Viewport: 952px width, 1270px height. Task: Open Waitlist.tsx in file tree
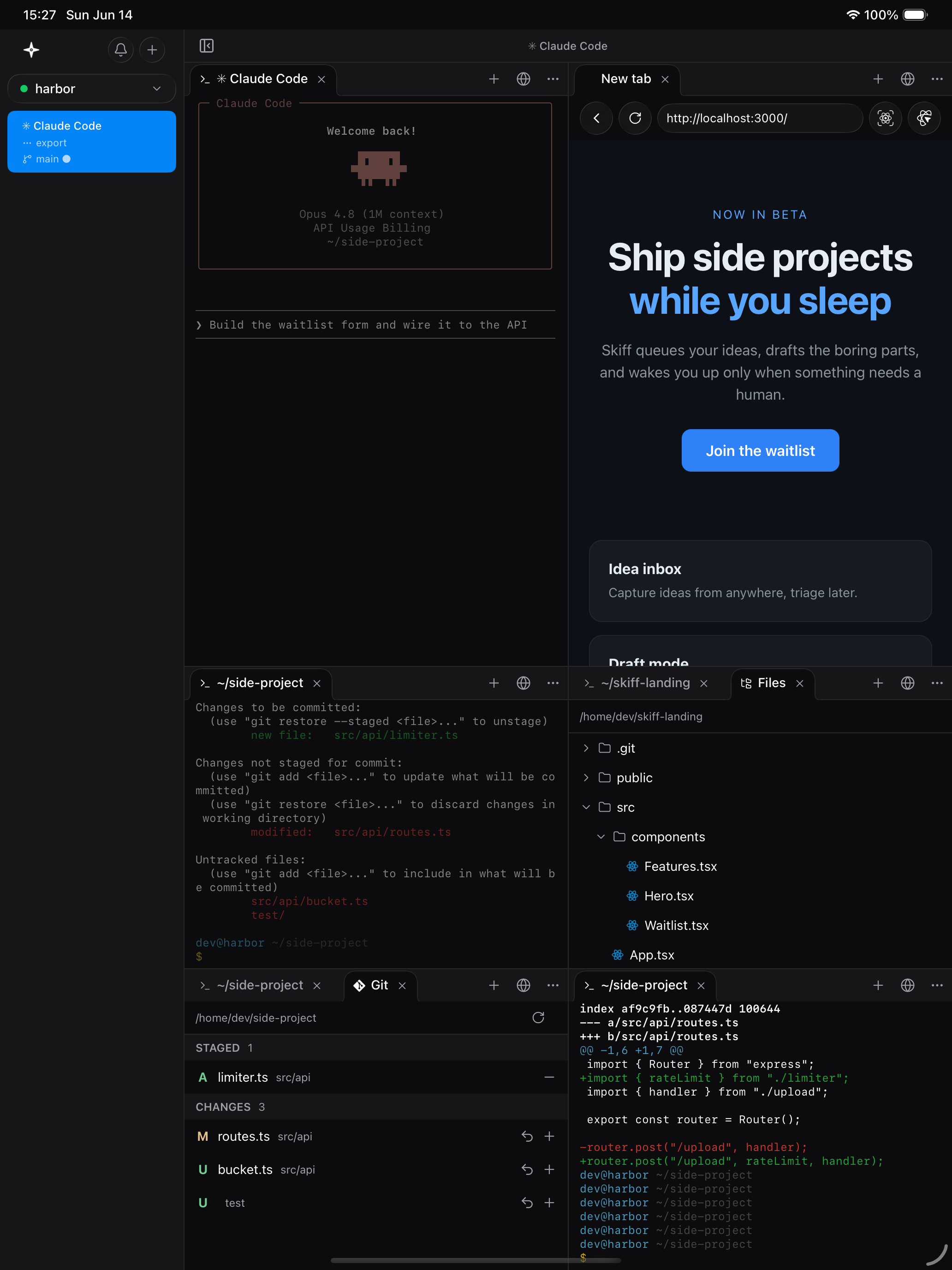pyautogui.click(x=760, y=926)
